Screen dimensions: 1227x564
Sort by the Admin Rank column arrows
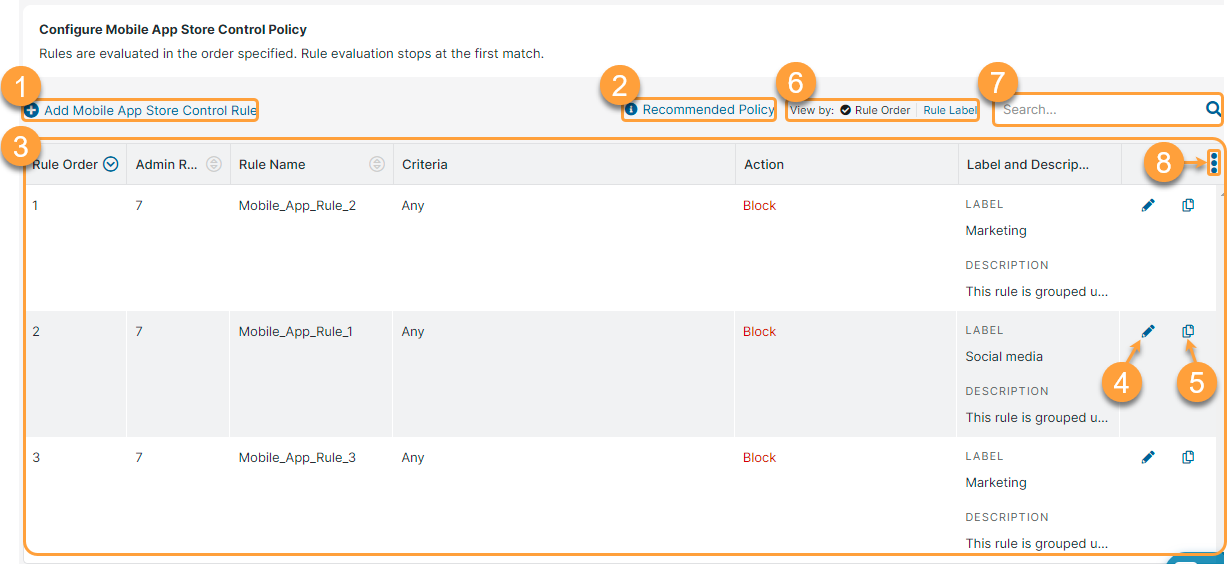point(213,165)
